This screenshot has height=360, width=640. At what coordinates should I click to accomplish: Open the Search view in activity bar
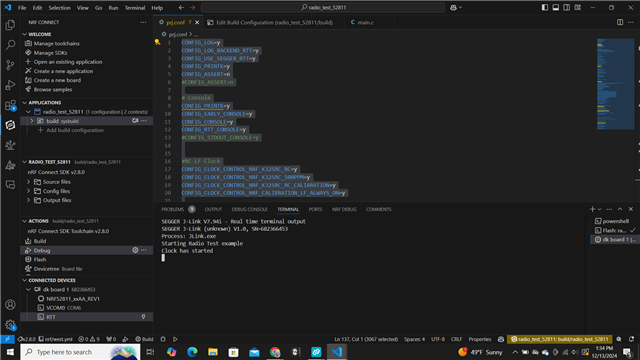point(10,44)
